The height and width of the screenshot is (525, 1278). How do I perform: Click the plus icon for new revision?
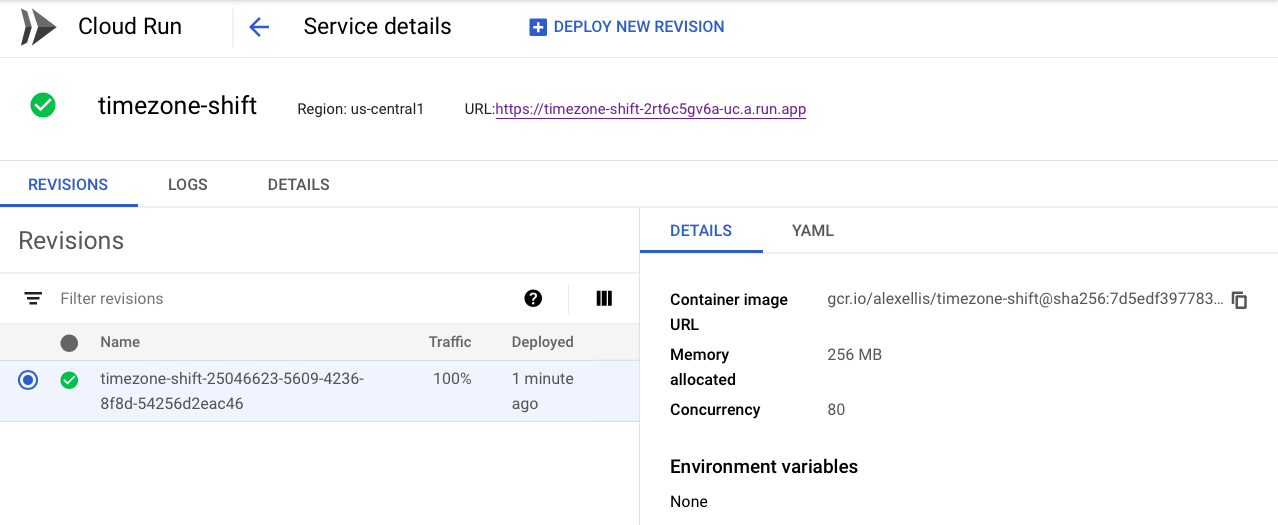[x=538, y=27]
